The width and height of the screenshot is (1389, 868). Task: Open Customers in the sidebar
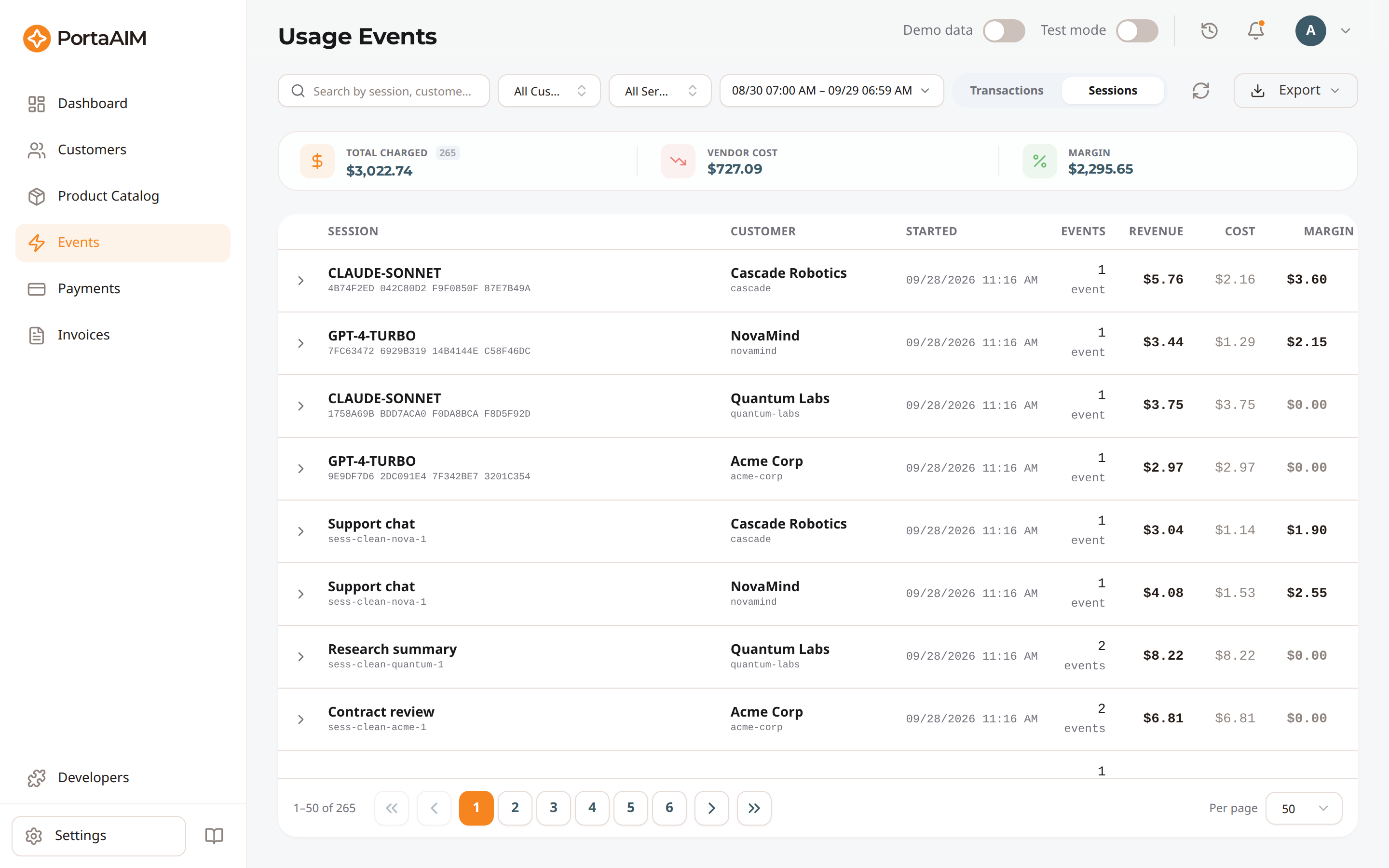click(x=123, y=150)
